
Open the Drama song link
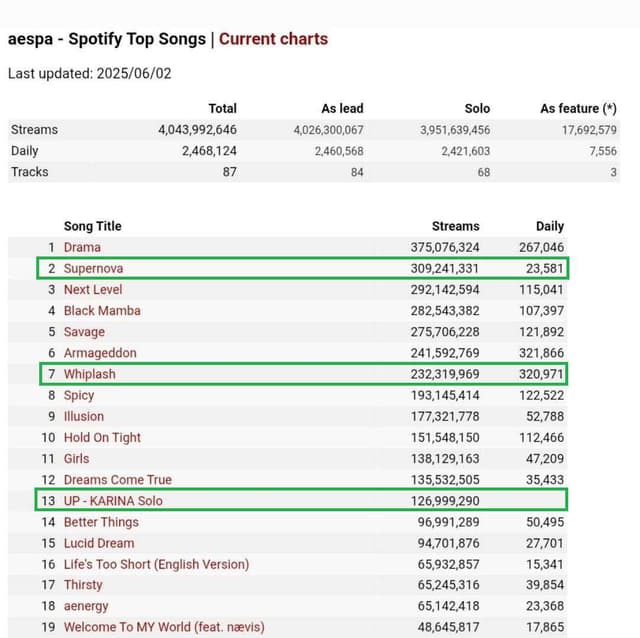pyautogui.click(x=82, y=247)
